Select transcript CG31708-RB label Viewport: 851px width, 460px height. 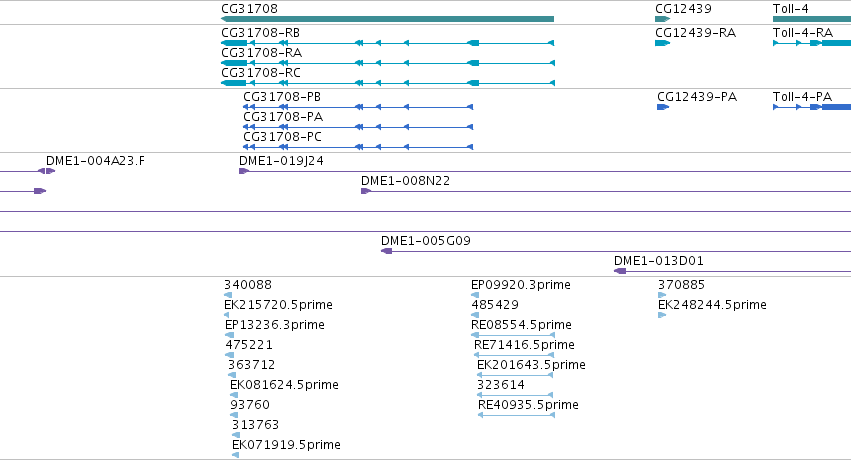point(261,33)
